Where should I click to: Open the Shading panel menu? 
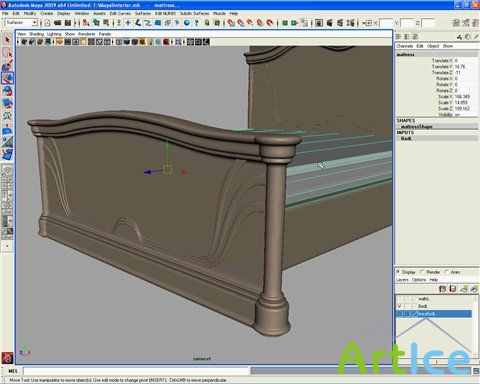[36, 34]
